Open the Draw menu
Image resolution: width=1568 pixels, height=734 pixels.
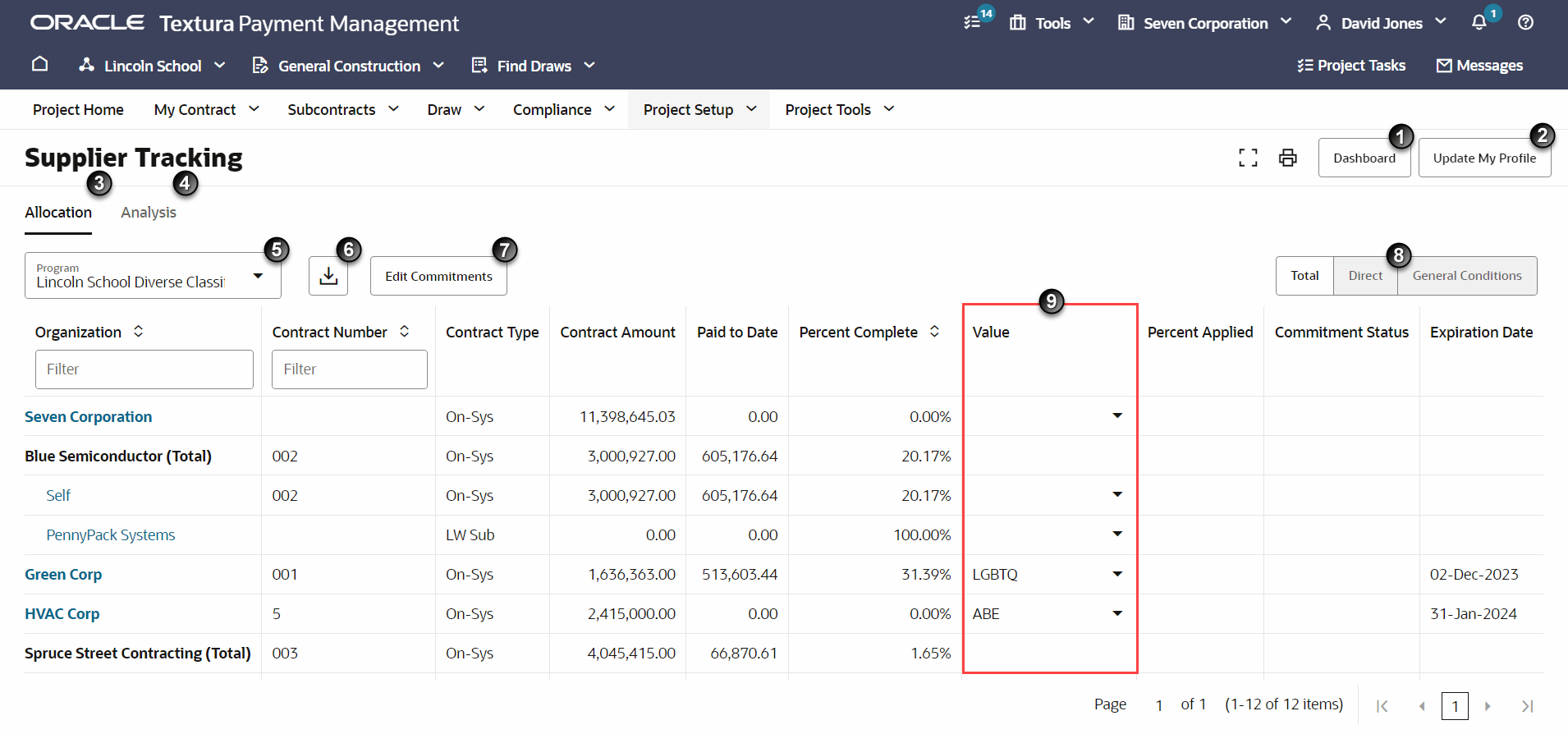pos(456,109)
